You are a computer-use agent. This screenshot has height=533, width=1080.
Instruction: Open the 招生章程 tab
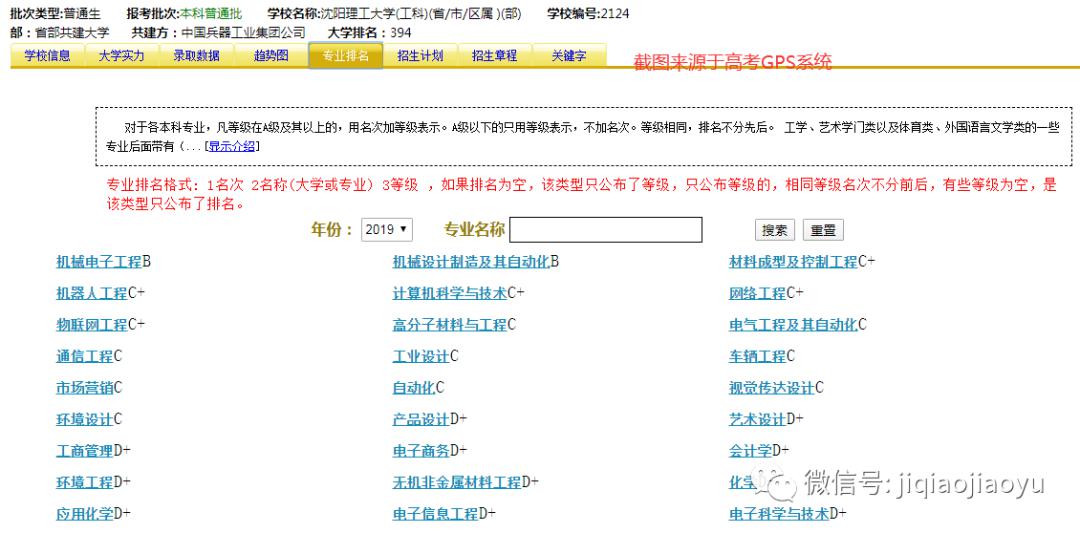pos(495,56)
